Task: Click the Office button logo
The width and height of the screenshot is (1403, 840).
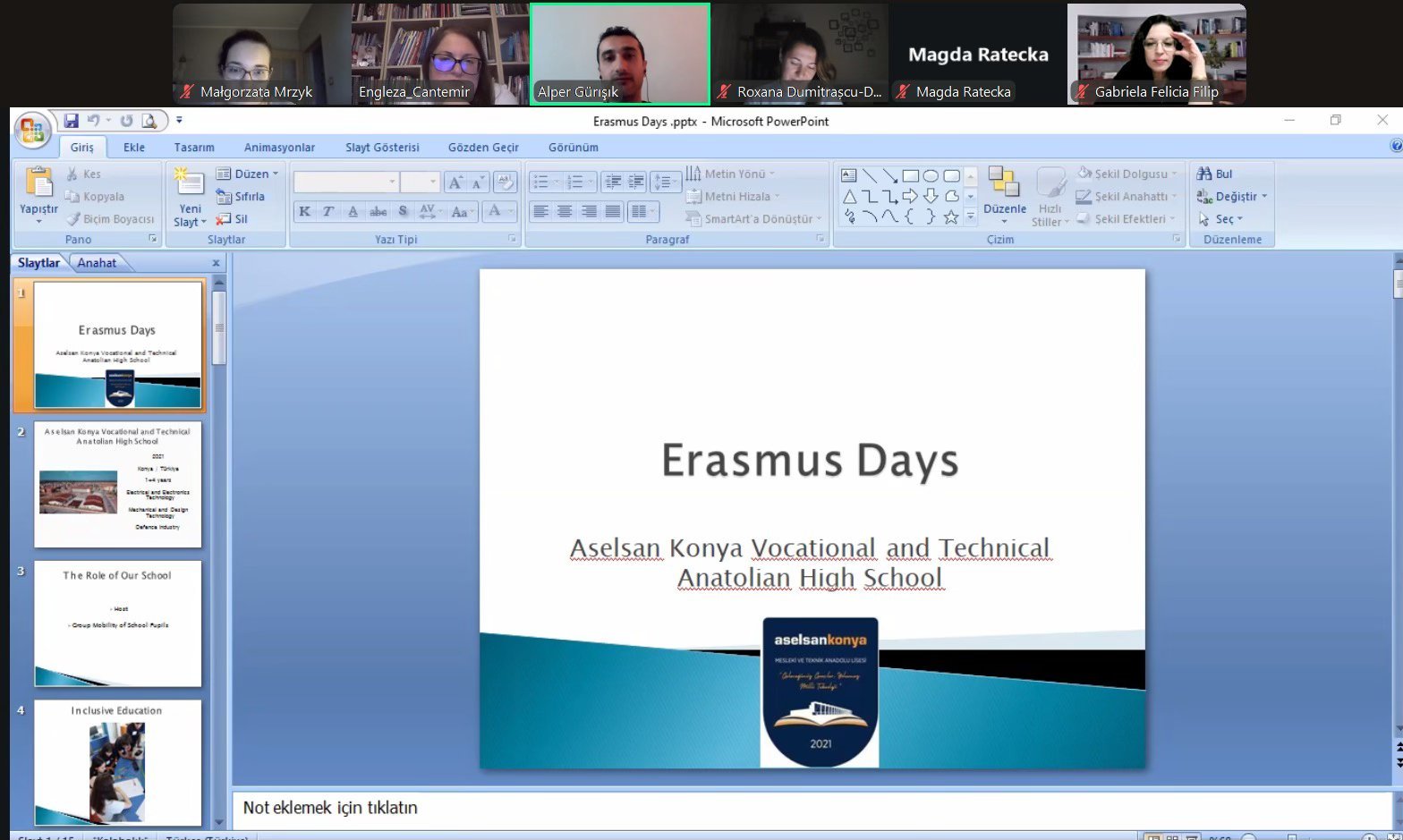Action: (32, 131)
